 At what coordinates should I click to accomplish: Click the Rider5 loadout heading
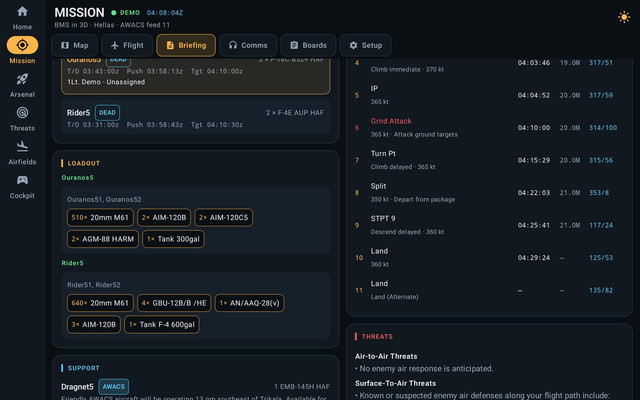coord(72,263)
